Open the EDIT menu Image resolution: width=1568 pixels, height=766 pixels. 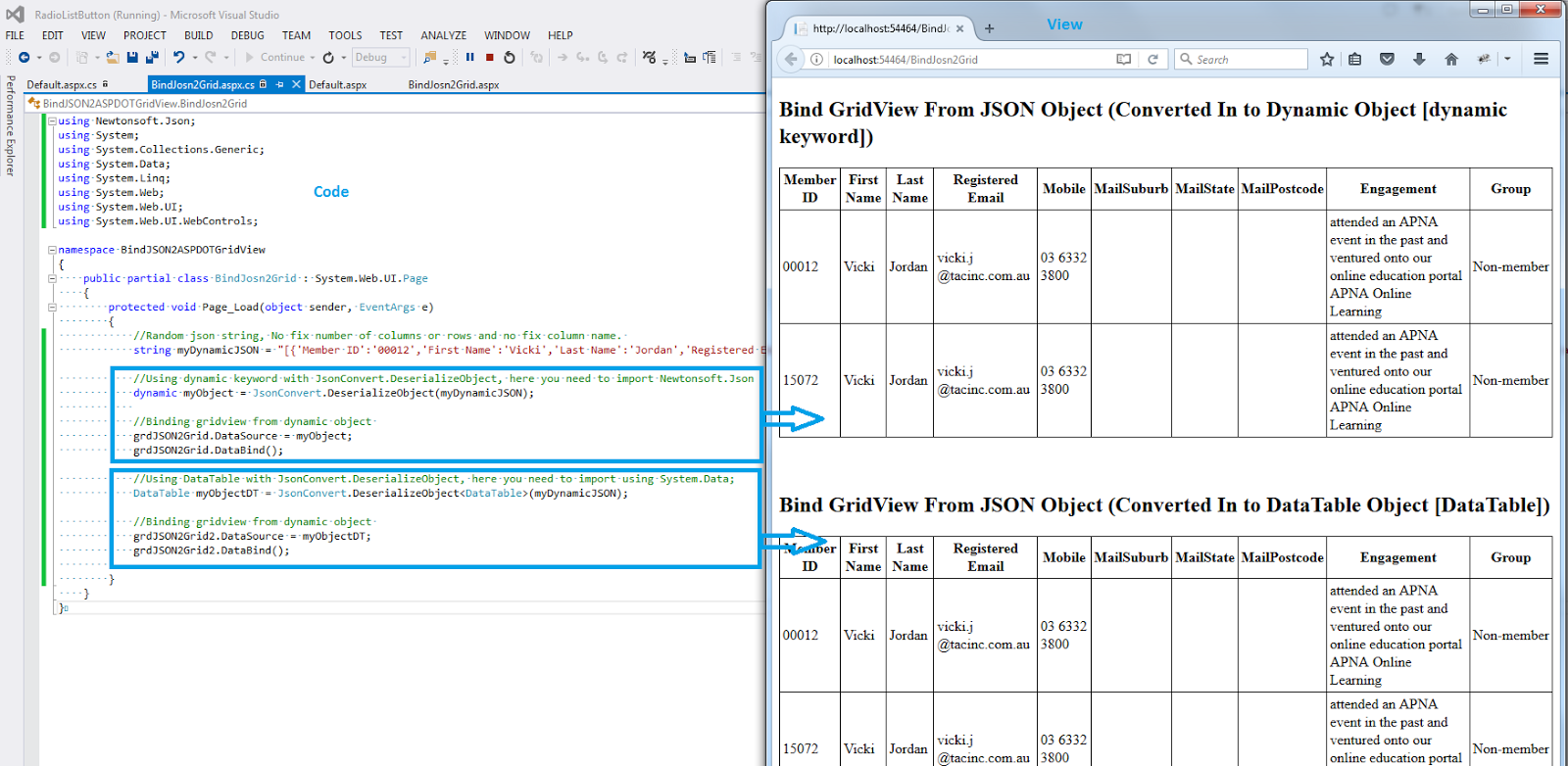click(x=53, y=35)
